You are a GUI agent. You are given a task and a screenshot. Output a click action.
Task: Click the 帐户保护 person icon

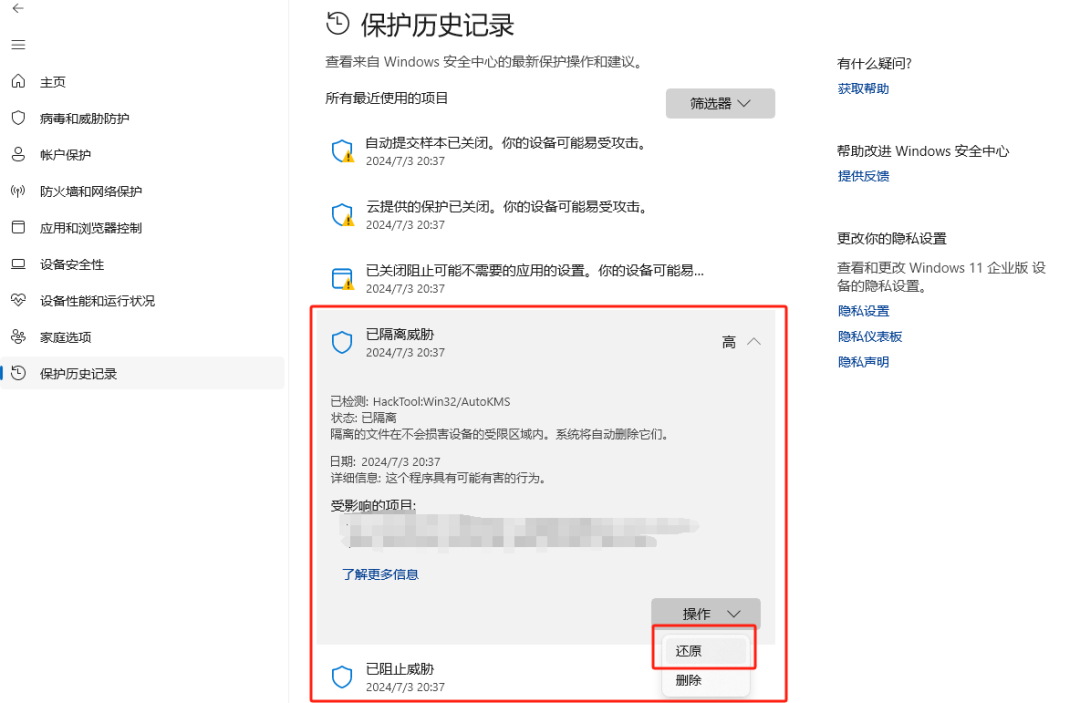[x=19, y=154]
